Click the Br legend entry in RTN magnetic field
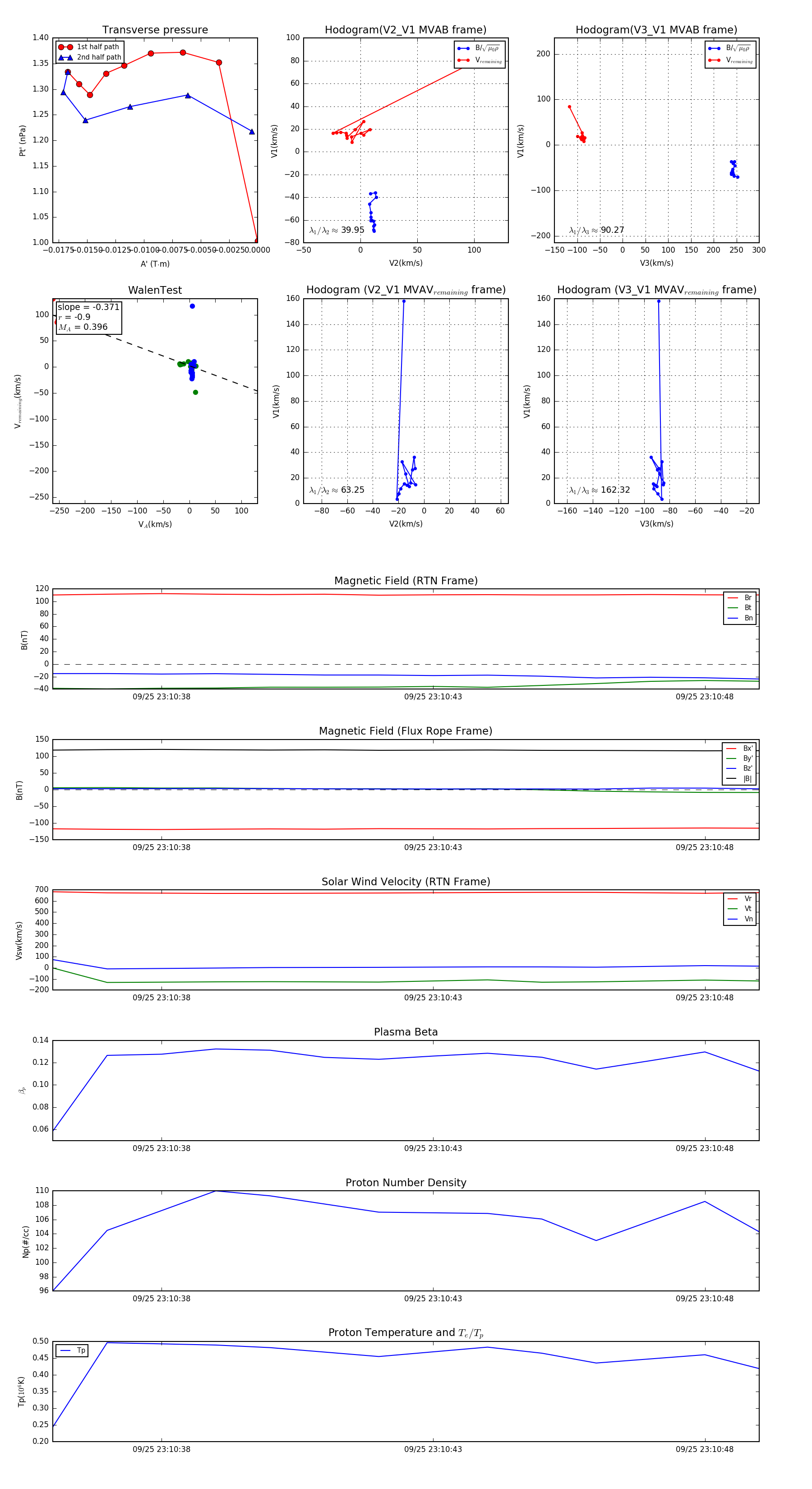Screen dimensions: 812x1489 click(x=740, y=598)
